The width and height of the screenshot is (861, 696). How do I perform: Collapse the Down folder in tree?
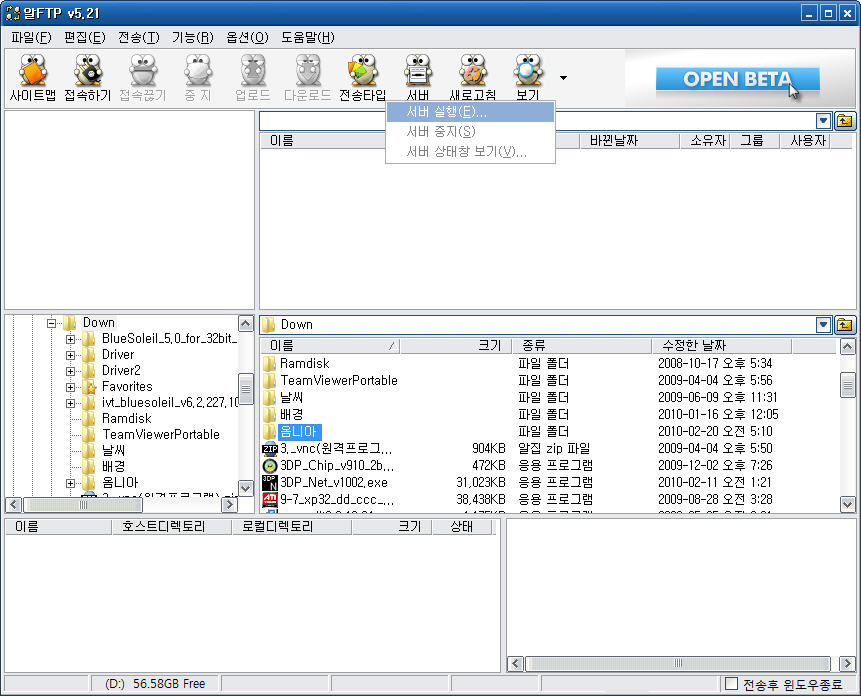click(52, 323)
